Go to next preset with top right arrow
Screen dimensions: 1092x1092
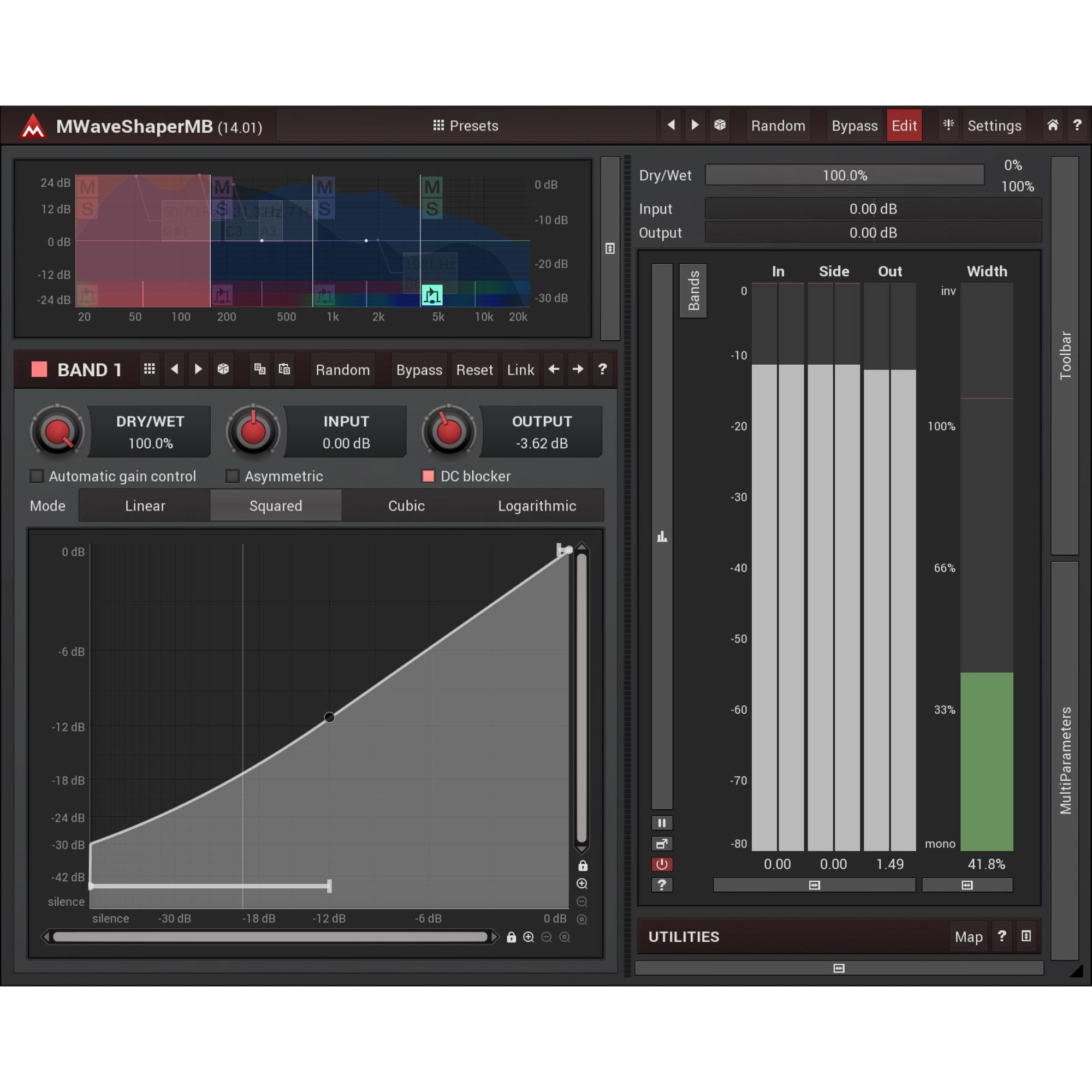click(695, 125)
